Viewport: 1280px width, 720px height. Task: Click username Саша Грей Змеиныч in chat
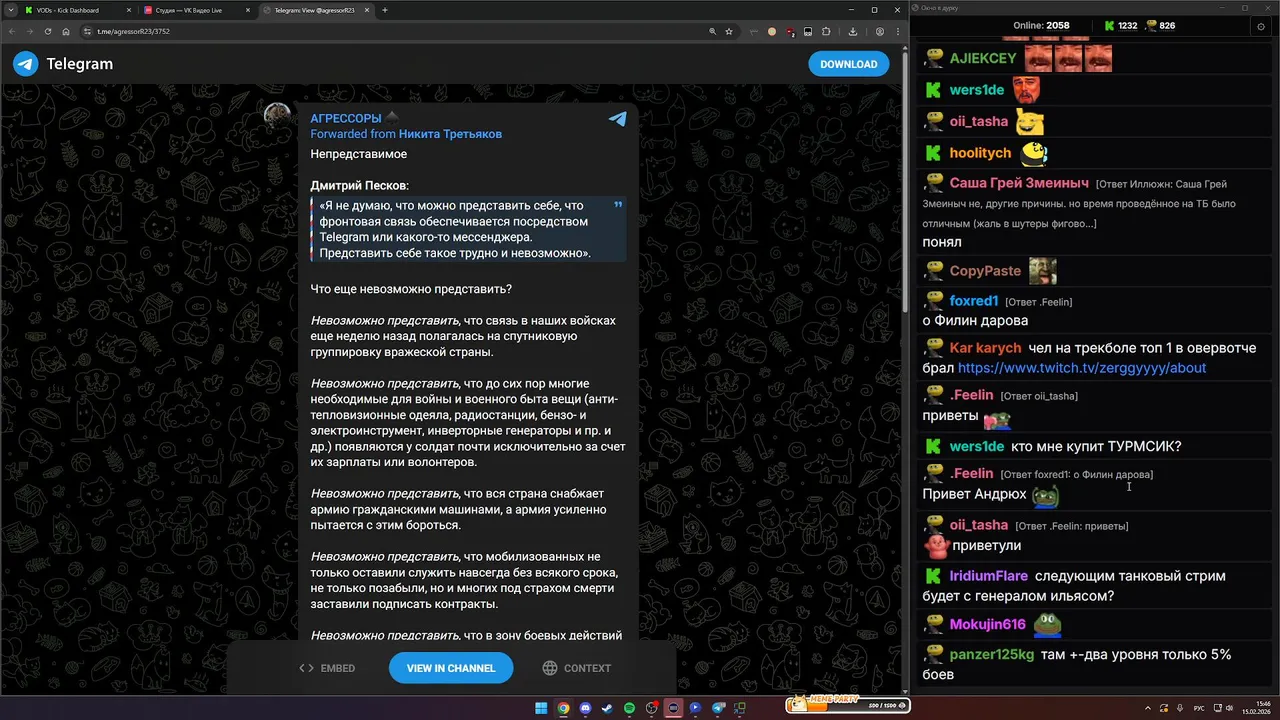(1019, 183)
